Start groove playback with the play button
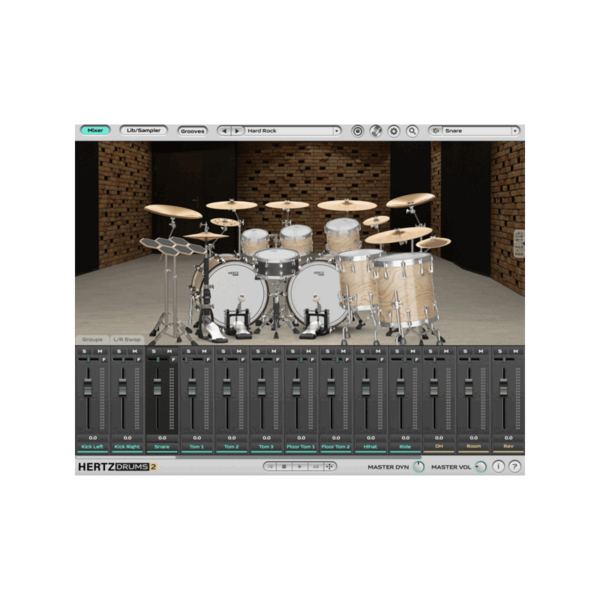 pos(300,466)
